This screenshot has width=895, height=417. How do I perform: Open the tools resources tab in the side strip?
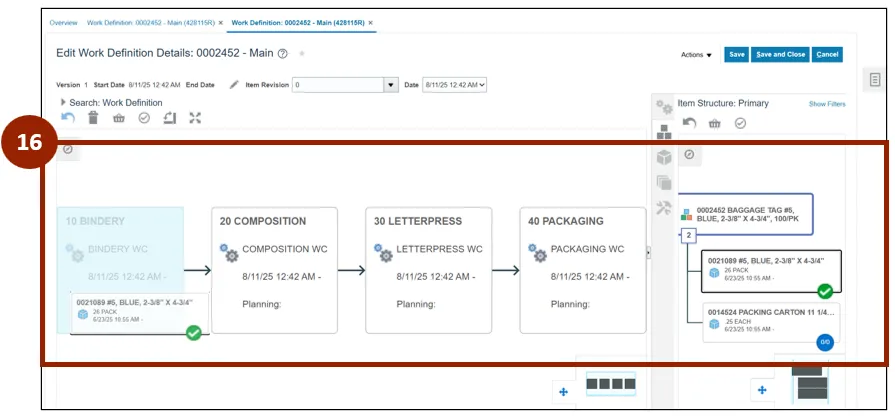tap(664, 208)
